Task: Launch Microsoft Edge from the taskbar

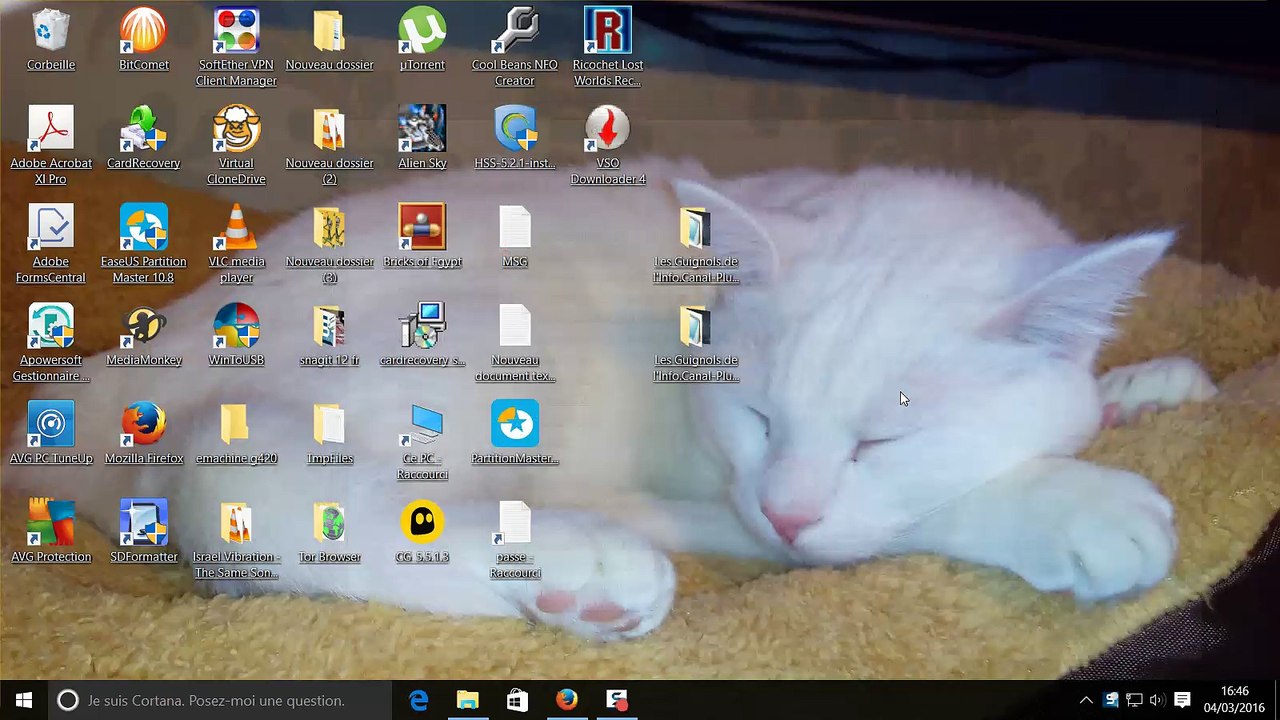Action: tap(418, 700)
